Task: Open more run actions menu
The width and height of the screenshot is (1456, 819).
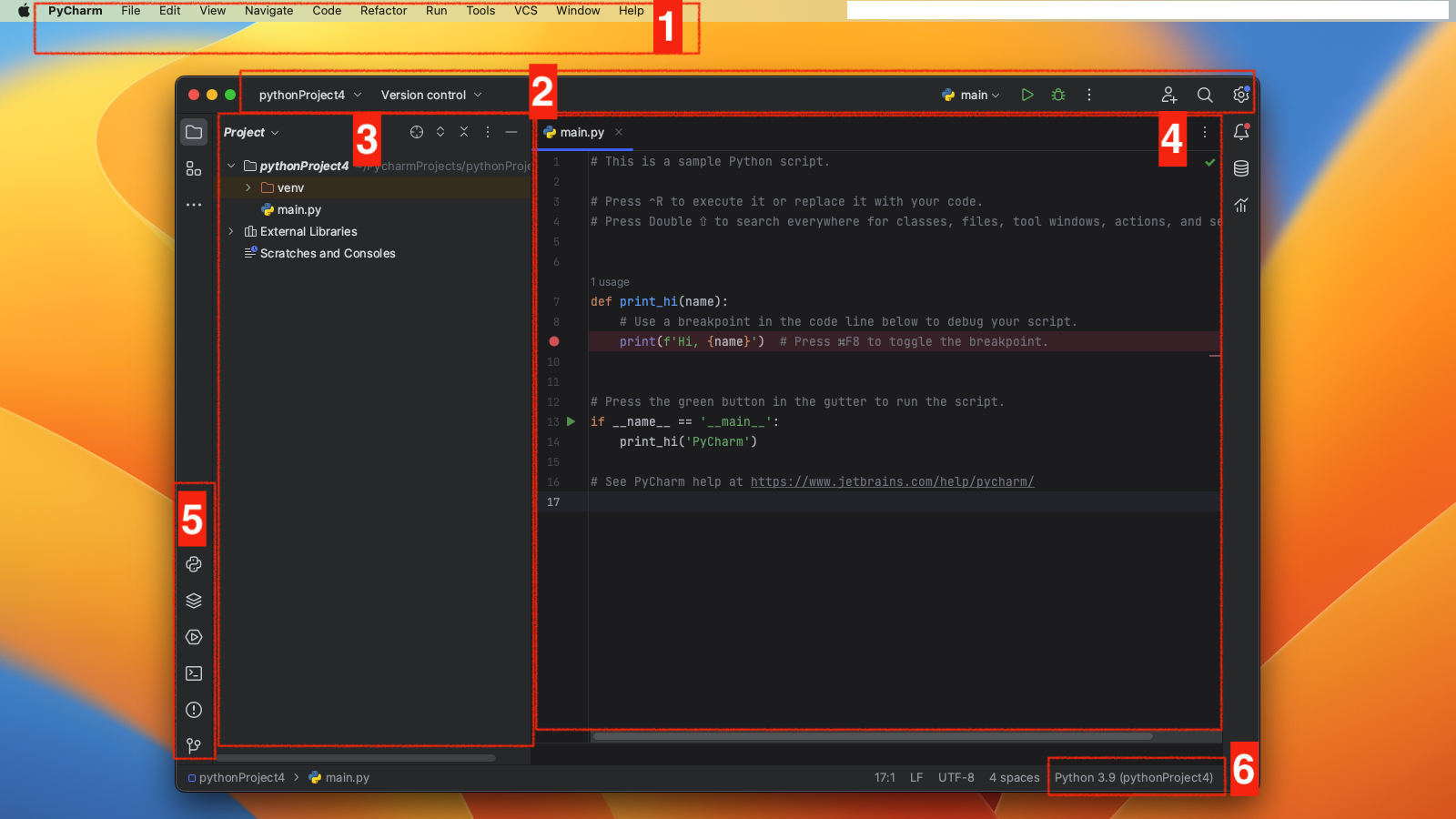Action: coord(1089,95)
